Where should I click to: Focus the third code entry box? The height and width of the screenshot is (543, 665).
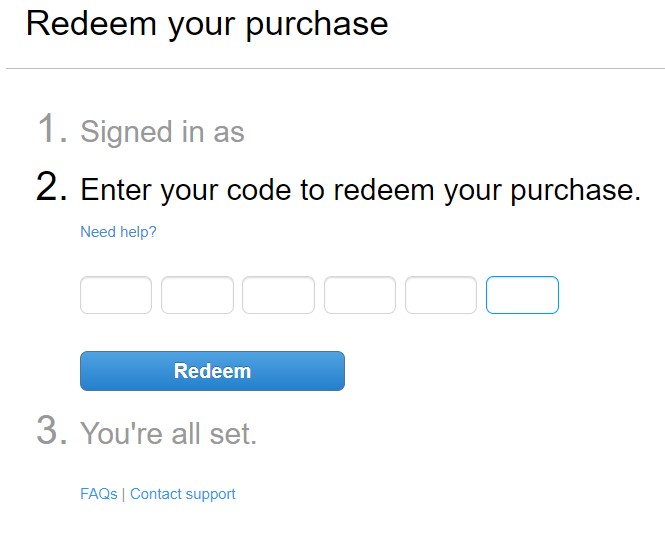point(278,295)
